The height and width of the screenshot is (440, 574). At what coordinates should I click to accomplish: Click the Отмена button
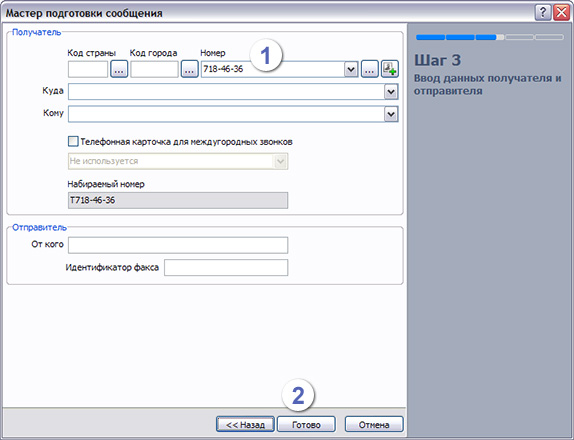coord(374,425)
